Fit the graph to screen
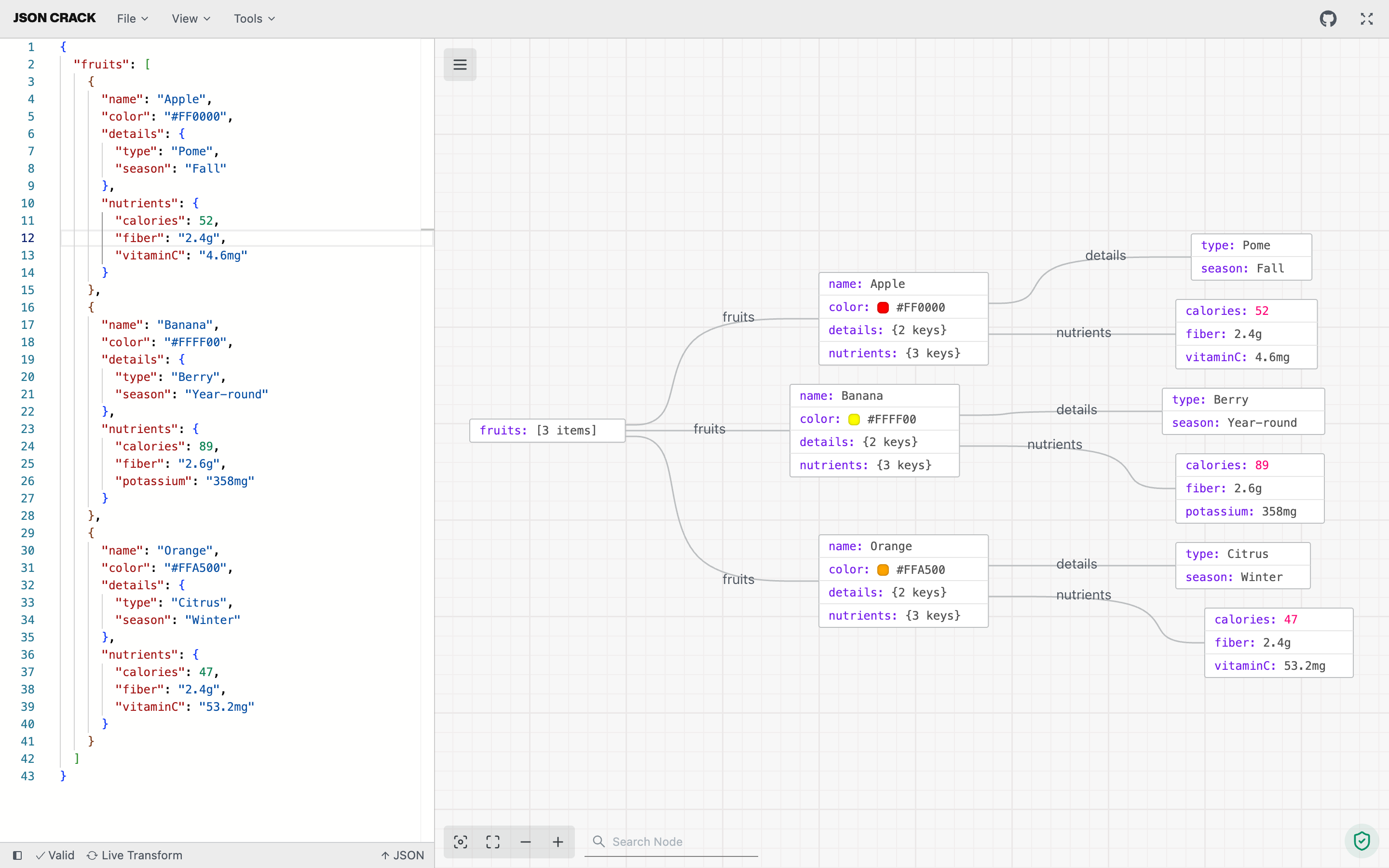 pyautogui.click(x=492, y=841)
